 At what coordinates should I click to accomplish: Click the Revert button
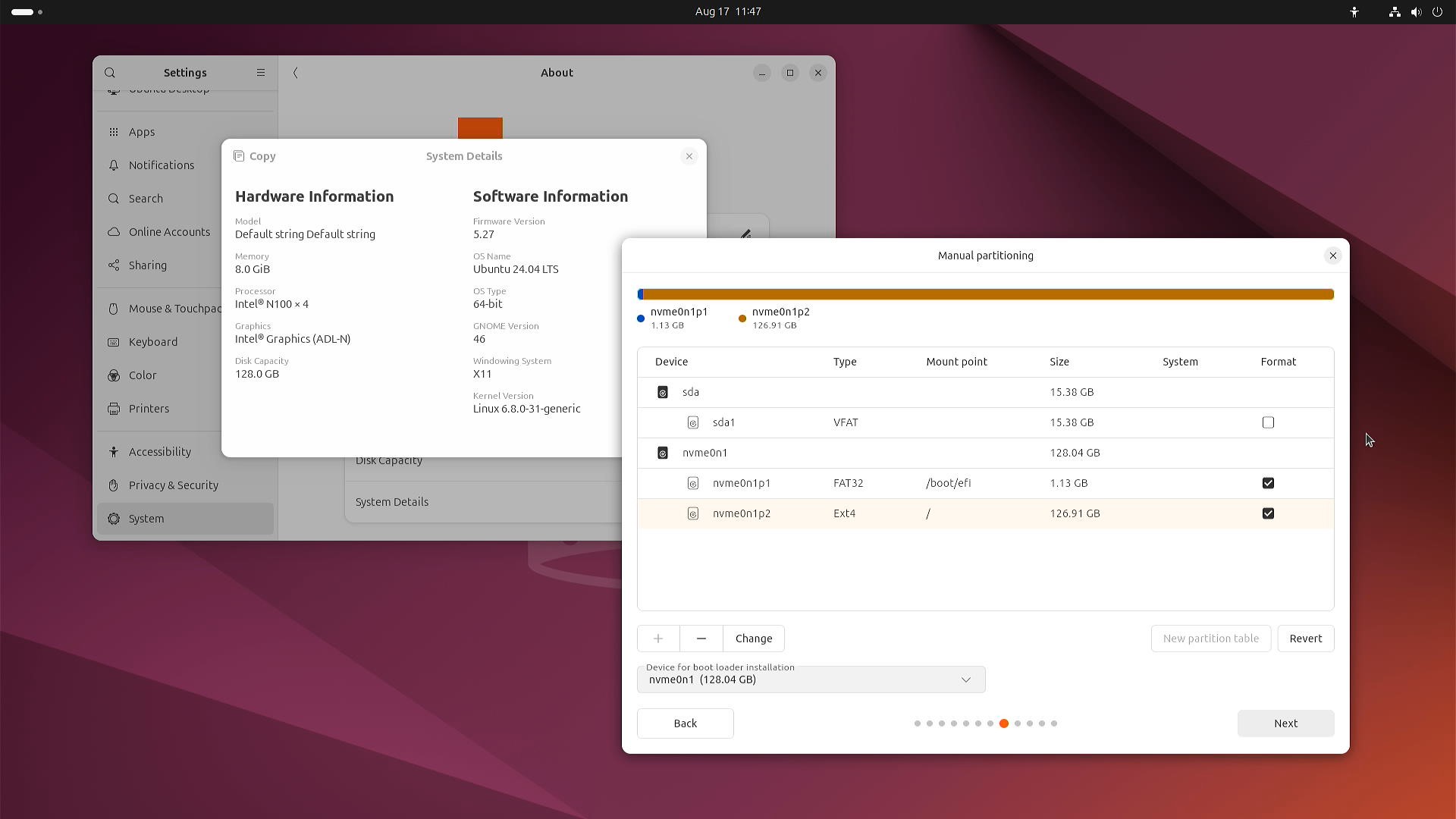[x=1306, y=639]
